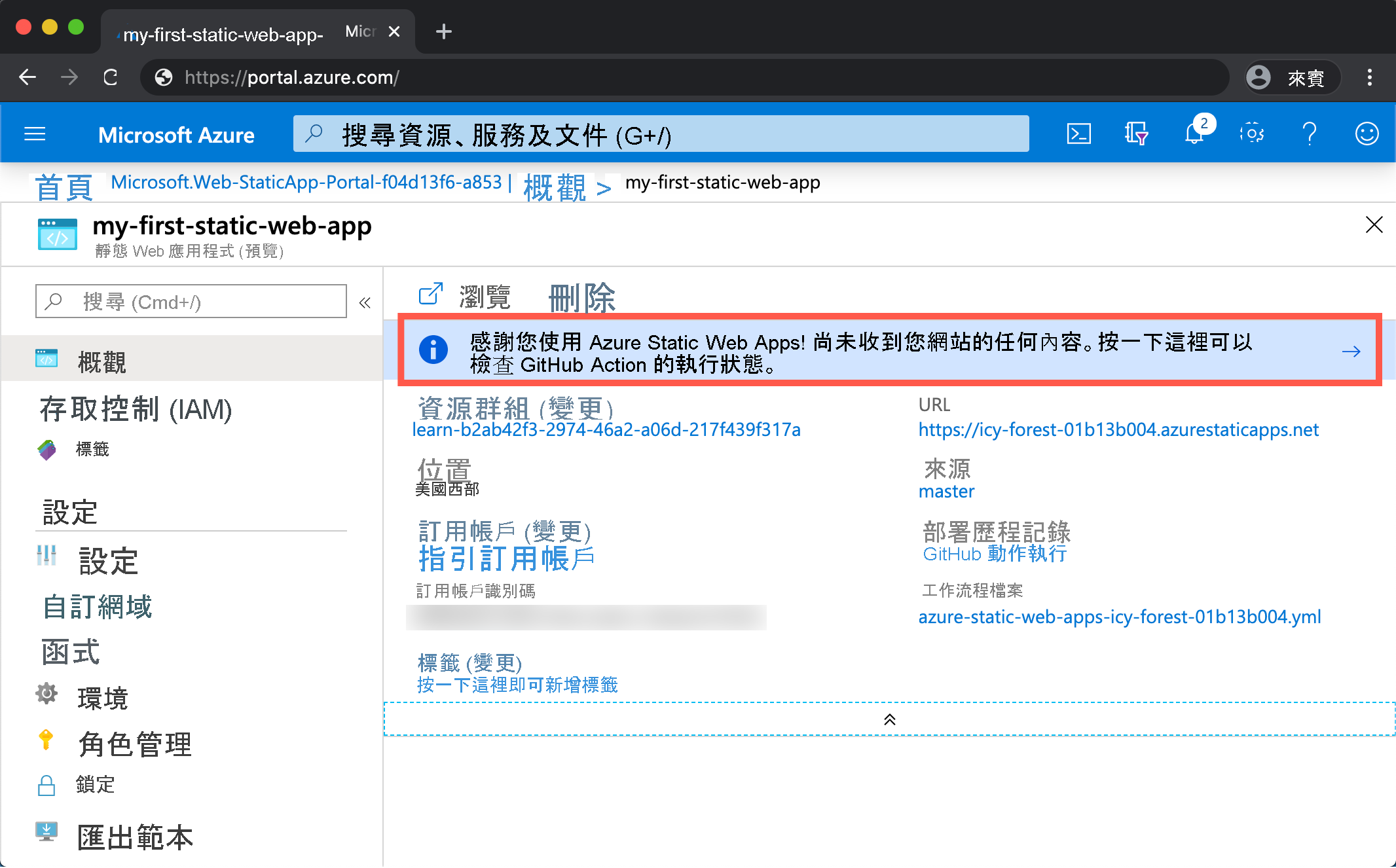This screenshot has height=868, width=1396.
Task: Click the 刪除 delete button
Action: [582, 298]
